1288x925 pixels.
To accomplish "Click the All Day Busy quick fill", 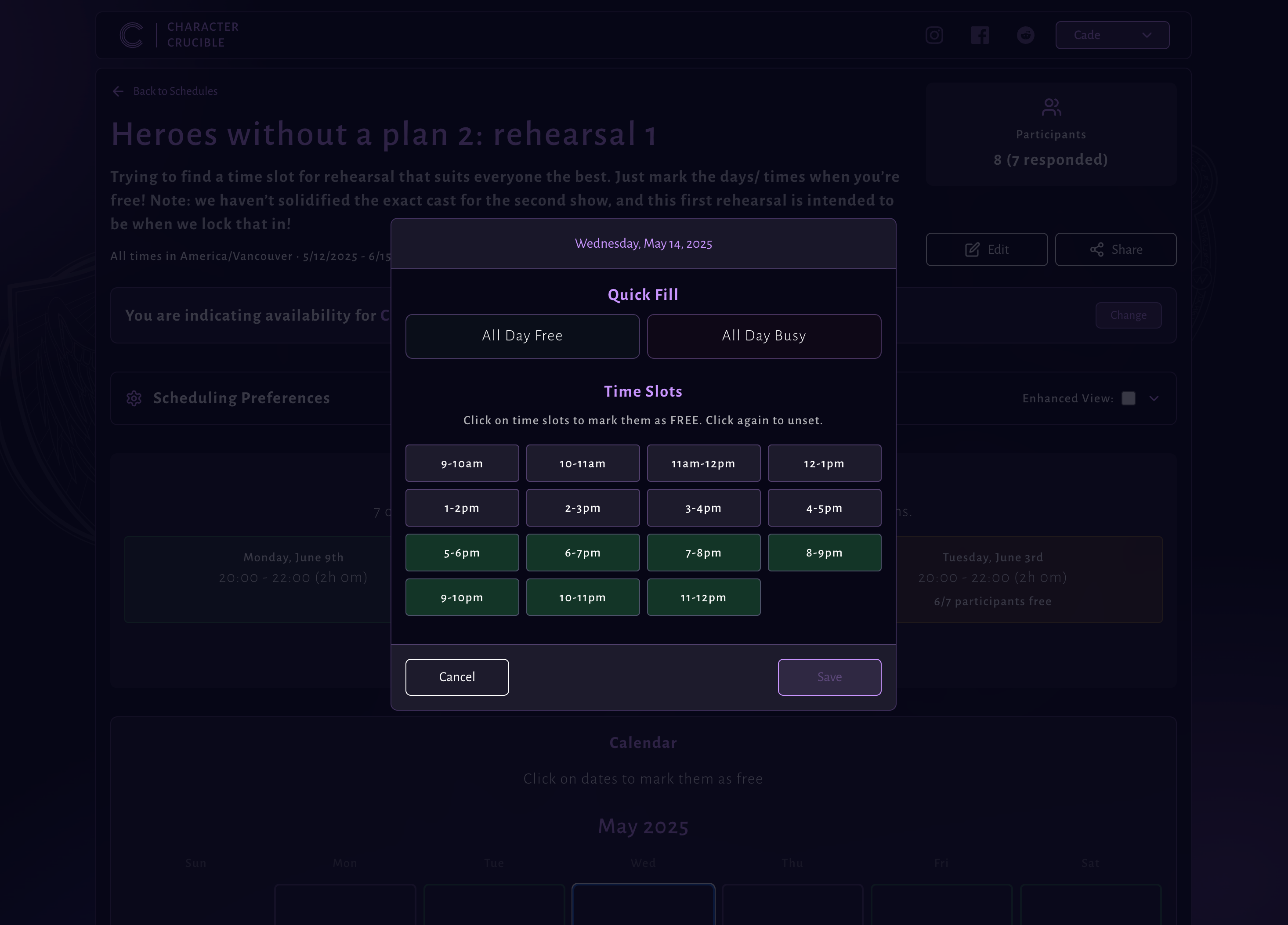I will (x=764, y=336).
